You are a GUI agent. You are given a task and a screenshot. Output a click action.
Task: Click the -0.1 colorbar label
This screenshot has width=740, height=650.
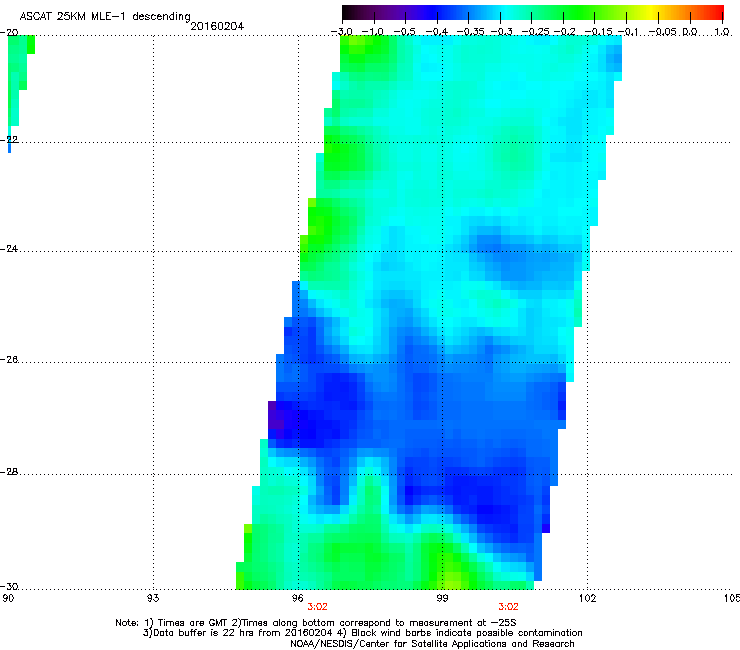(628, 32)
